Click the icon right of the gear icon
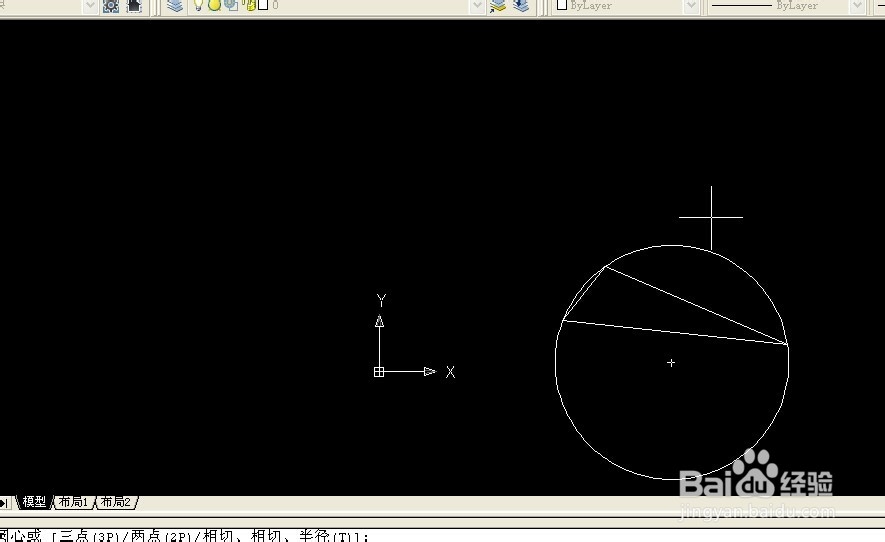 [x=134, y=6]
